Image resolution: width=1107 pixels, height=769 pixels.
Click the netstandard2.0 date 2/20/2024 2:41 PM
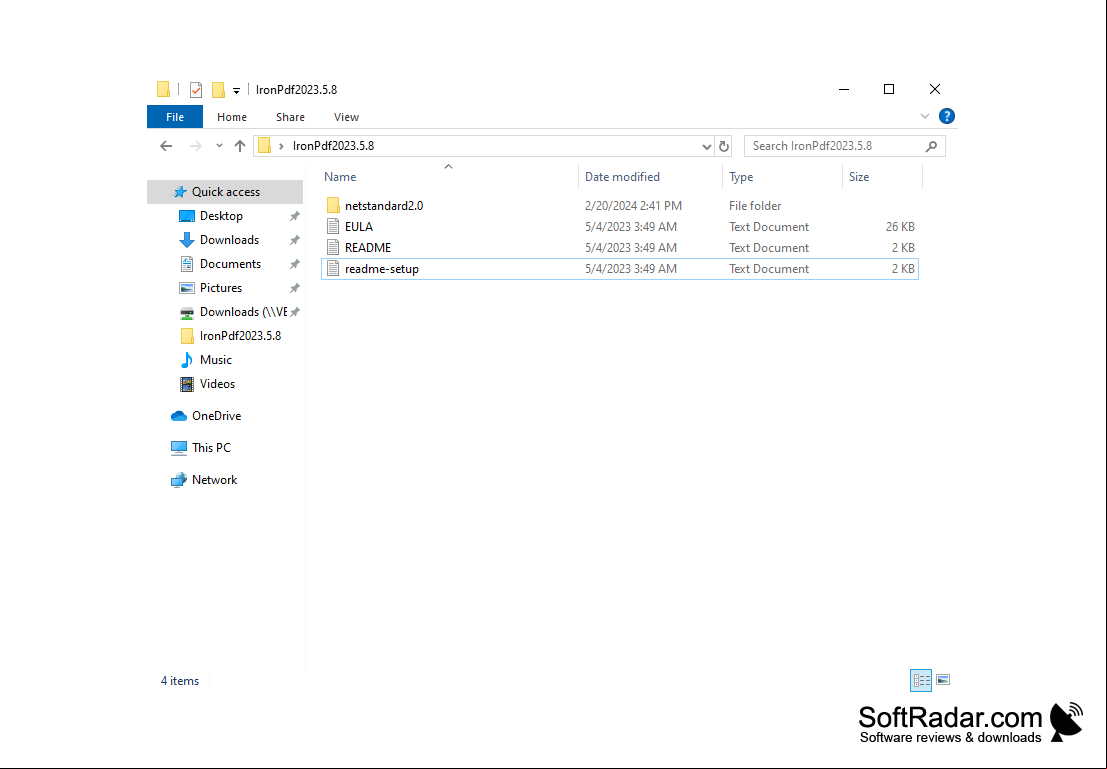tap(633, 205)
